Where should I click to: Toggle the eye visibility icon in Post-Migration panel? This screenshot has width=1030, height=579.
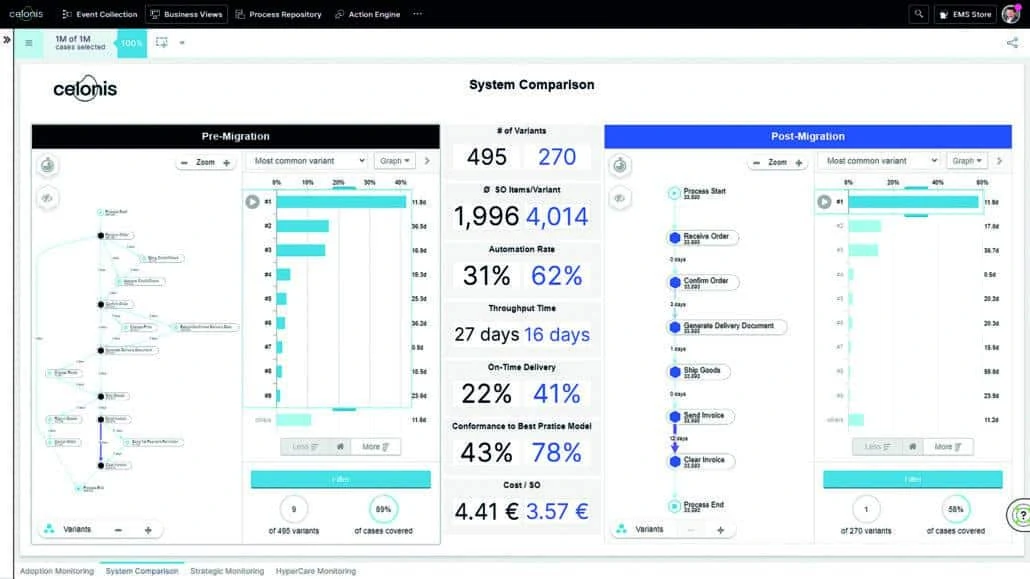[620, 199]
